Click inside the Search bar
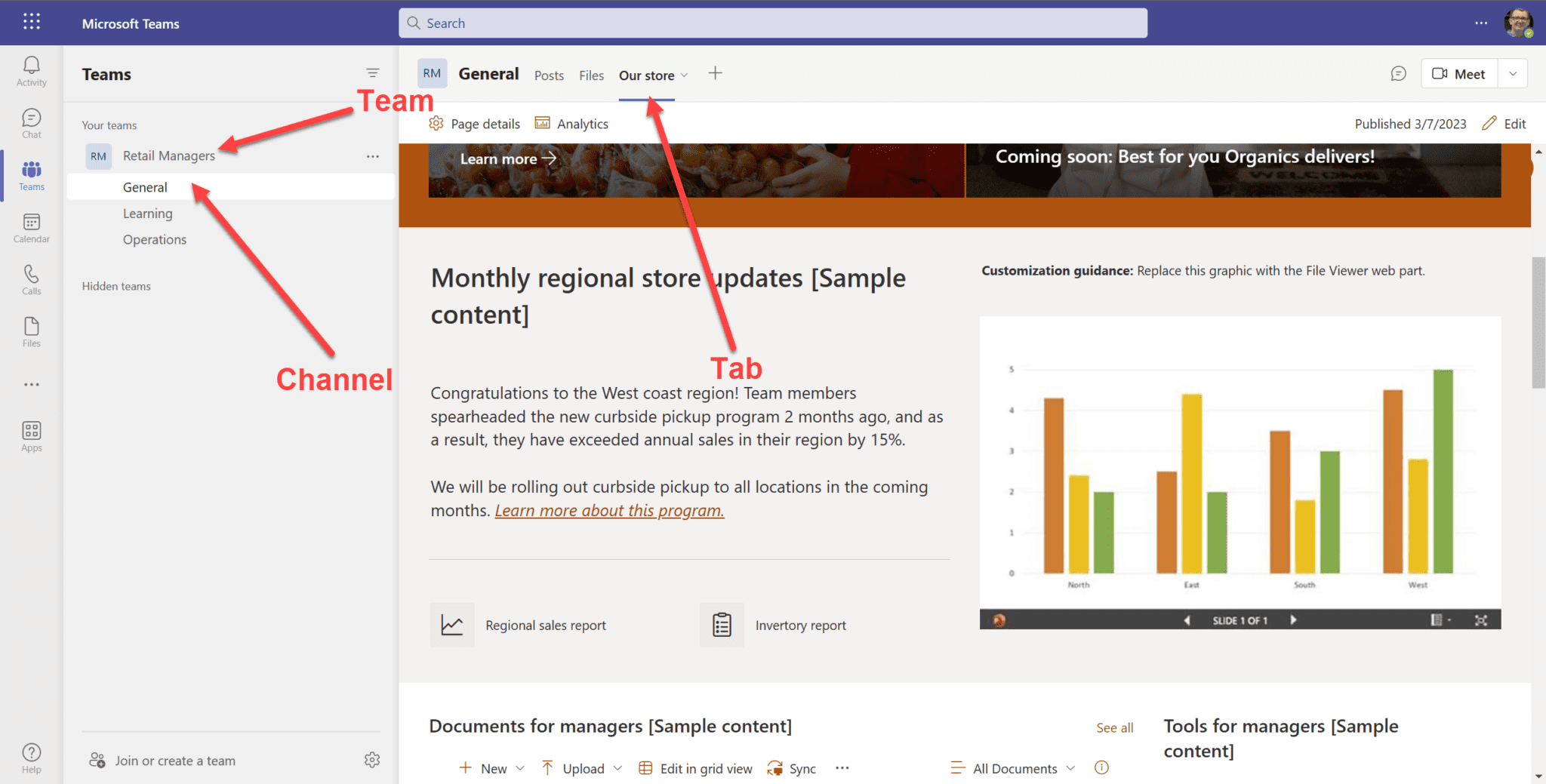This screenshot has height=784, width=1546. [770, 23]
